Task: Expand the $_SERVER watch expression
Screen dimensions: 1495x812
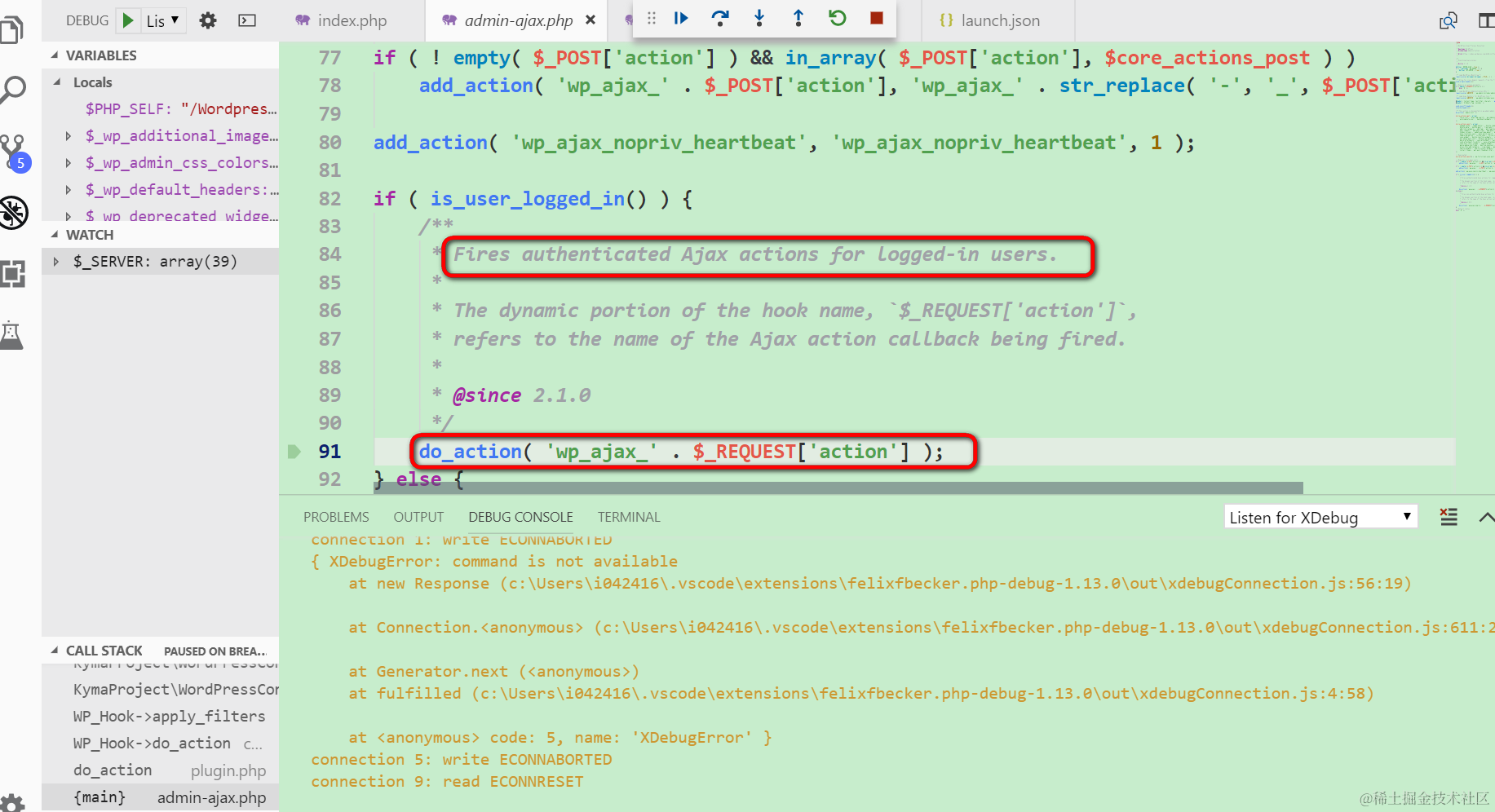Action: click(x=55, y=262)
